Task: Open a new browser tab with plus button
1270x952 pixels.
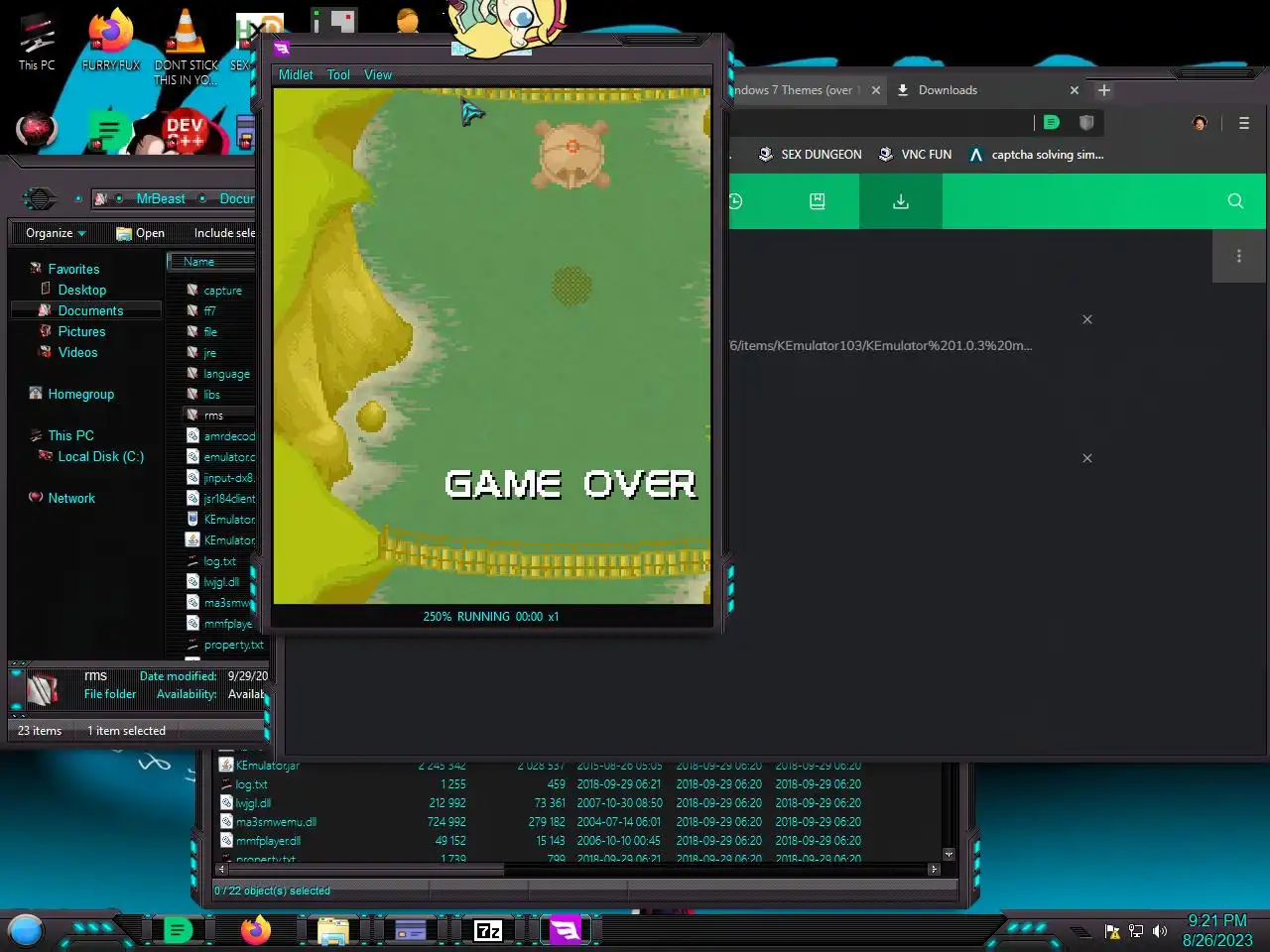Action: 1103,90
